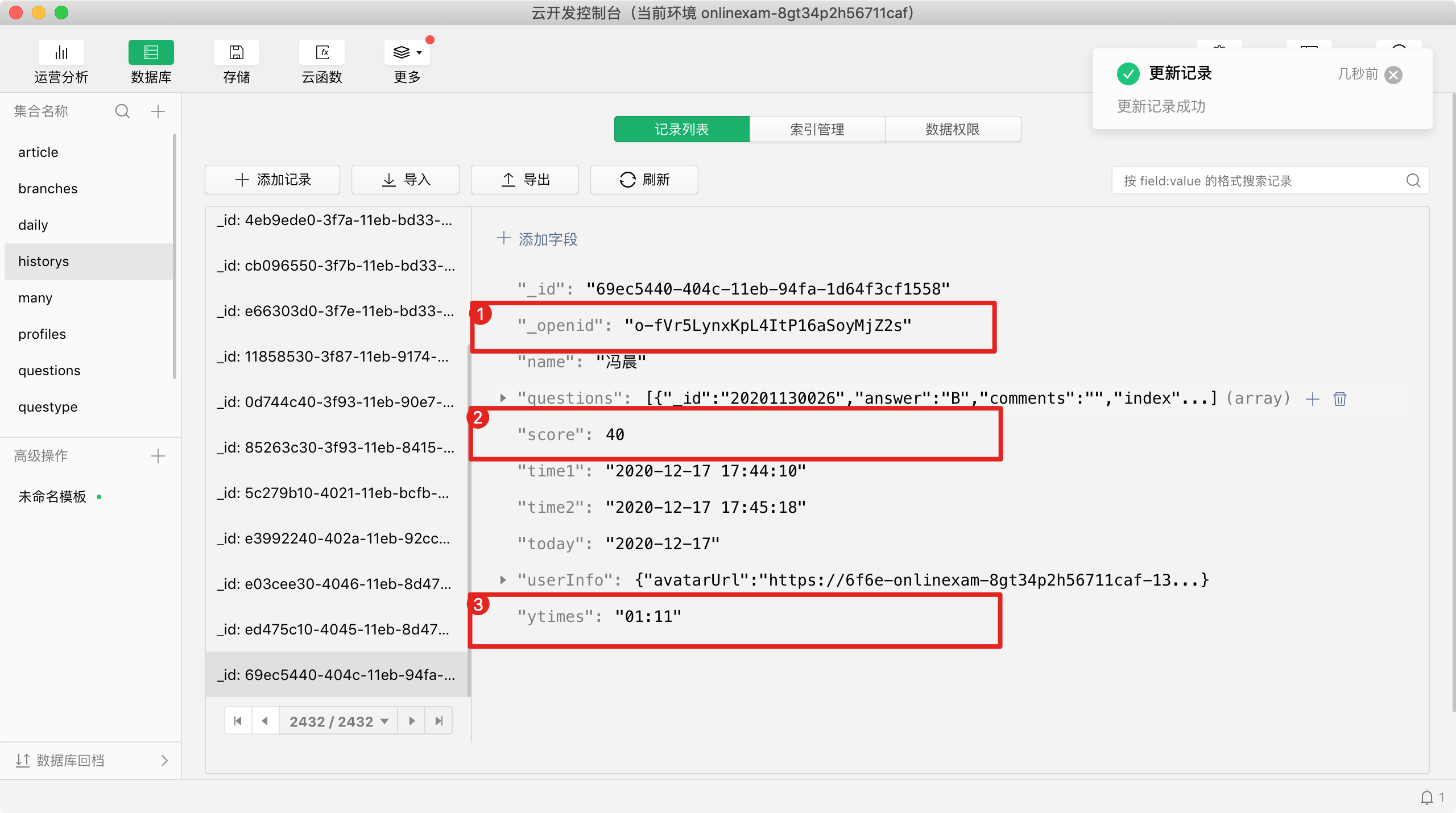1456x813 pixels.
Task: Add a new collection with plus icon
Action: click(x=158, y=111)
